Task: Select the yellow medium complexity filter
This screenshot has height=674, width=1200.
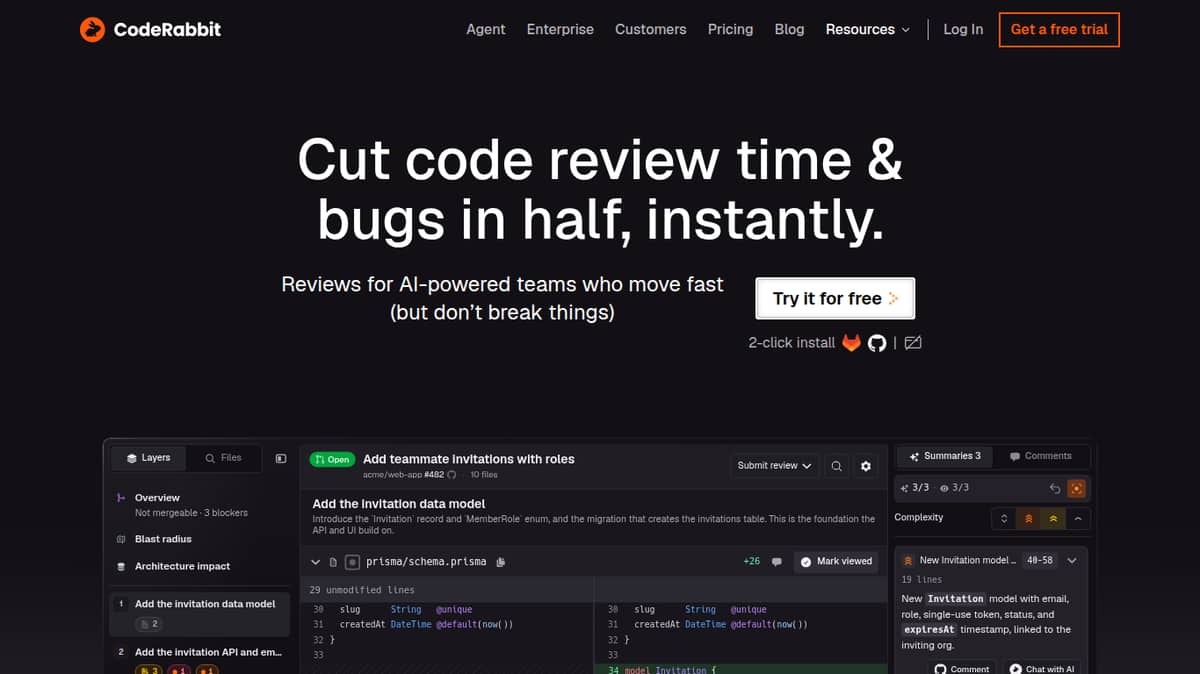Action: pos(1052,518)
